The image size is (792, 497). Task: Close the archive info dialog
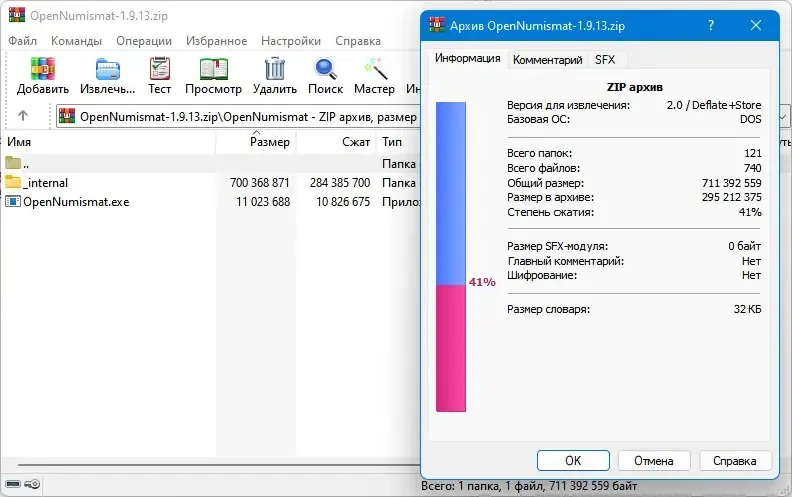756,25
